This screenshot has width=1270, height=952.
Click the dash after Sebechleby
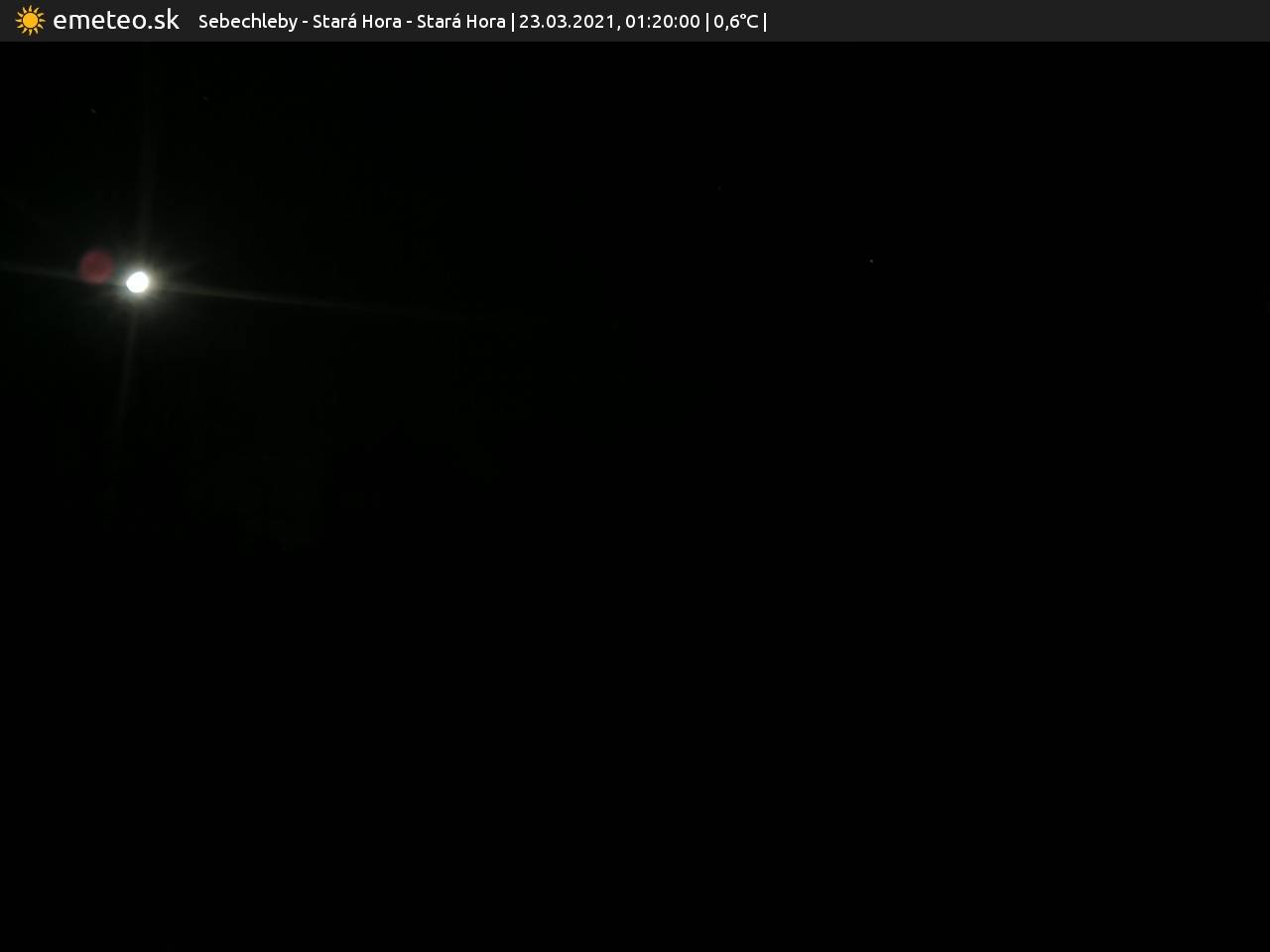click(305, 22)
